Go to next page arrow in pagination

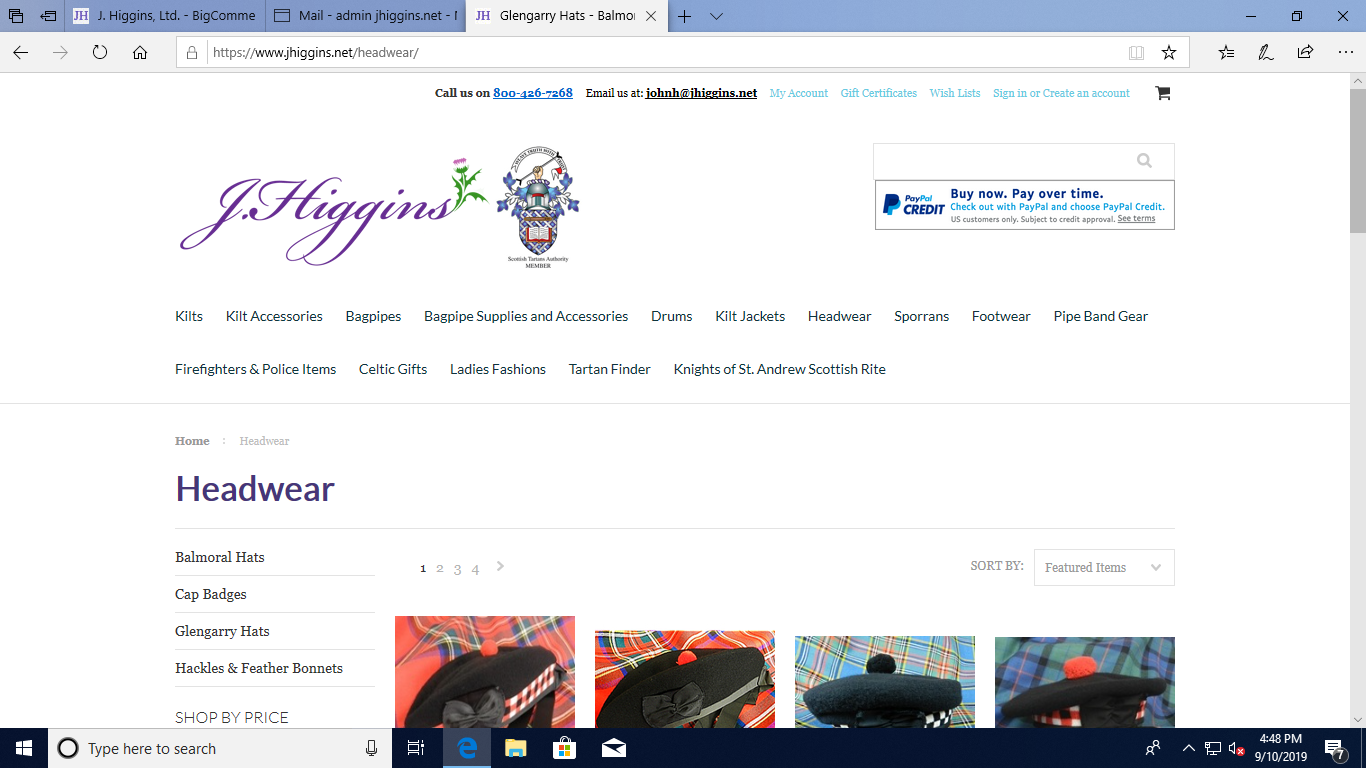tap(500, 566)
